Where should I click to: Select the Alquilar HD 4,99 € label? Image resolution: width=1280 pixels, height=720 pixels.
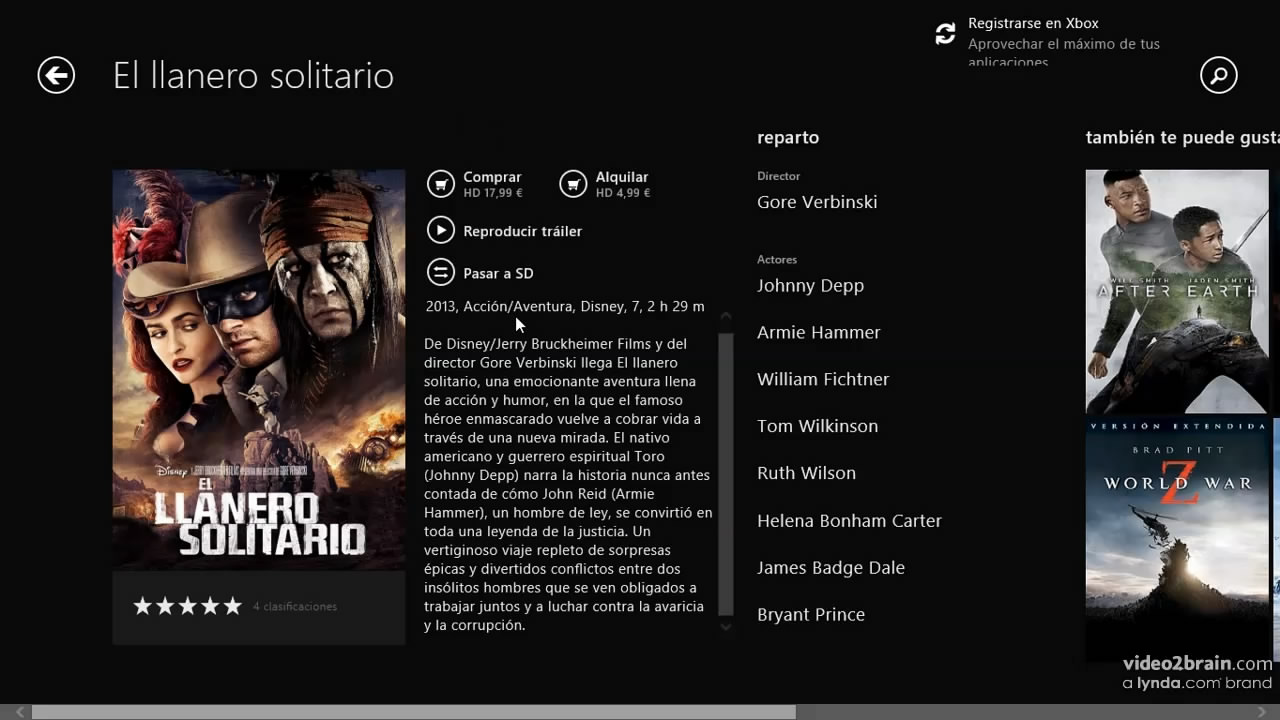tap(623, 184)
